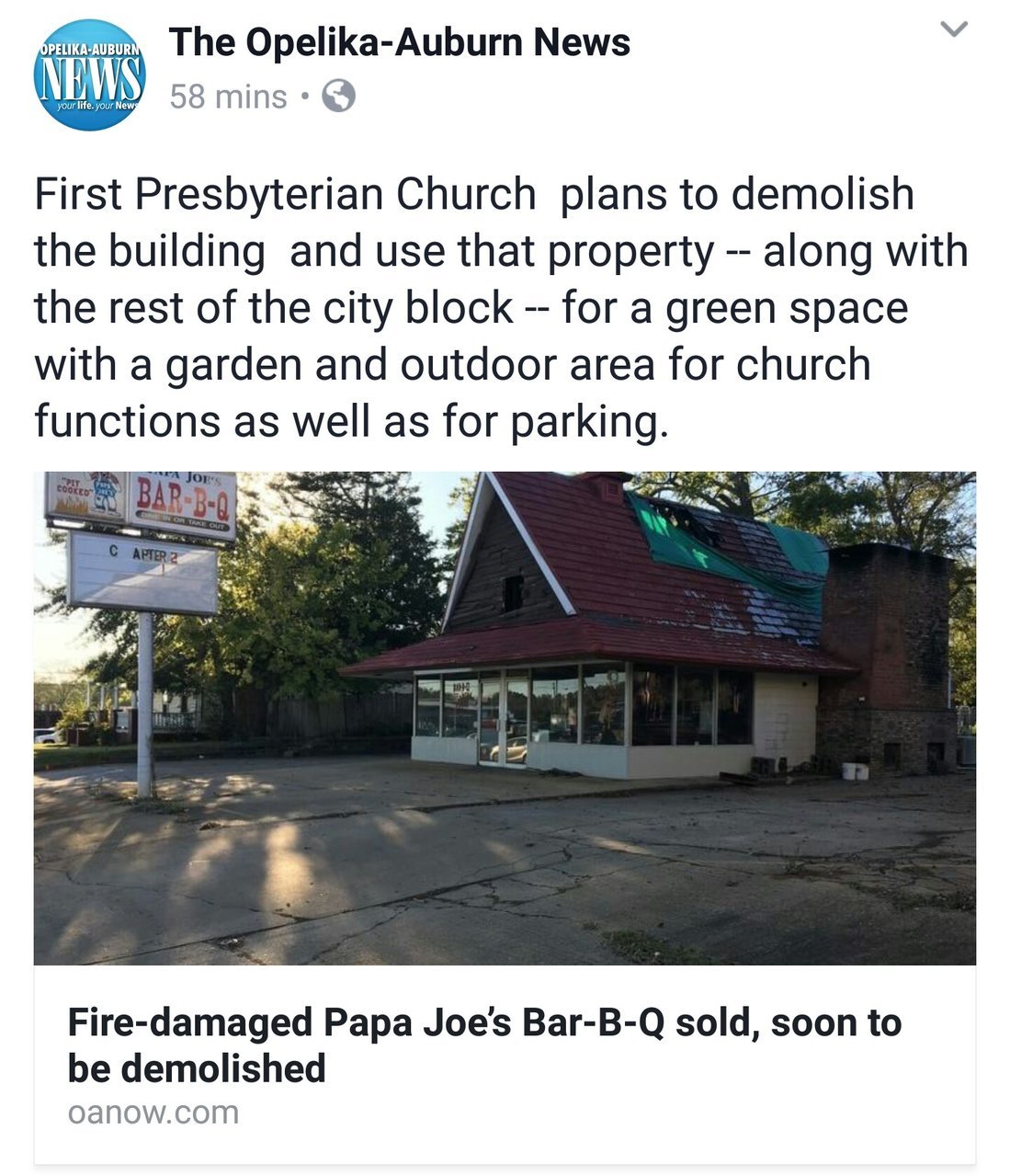
Task: Visit the oanow.com source link
Action: pos(153,1113)
